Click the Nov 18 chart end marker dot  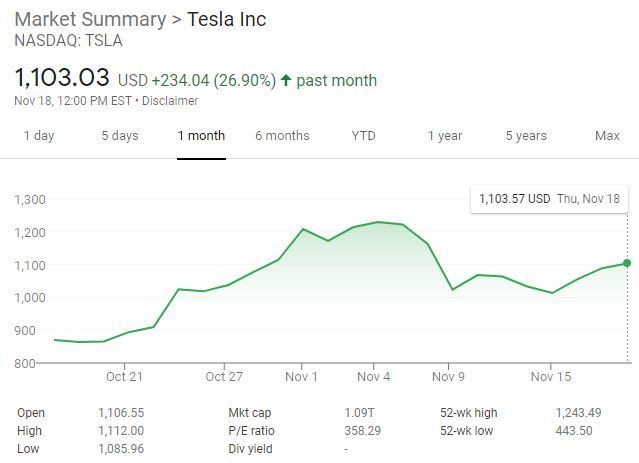point(627,263)
